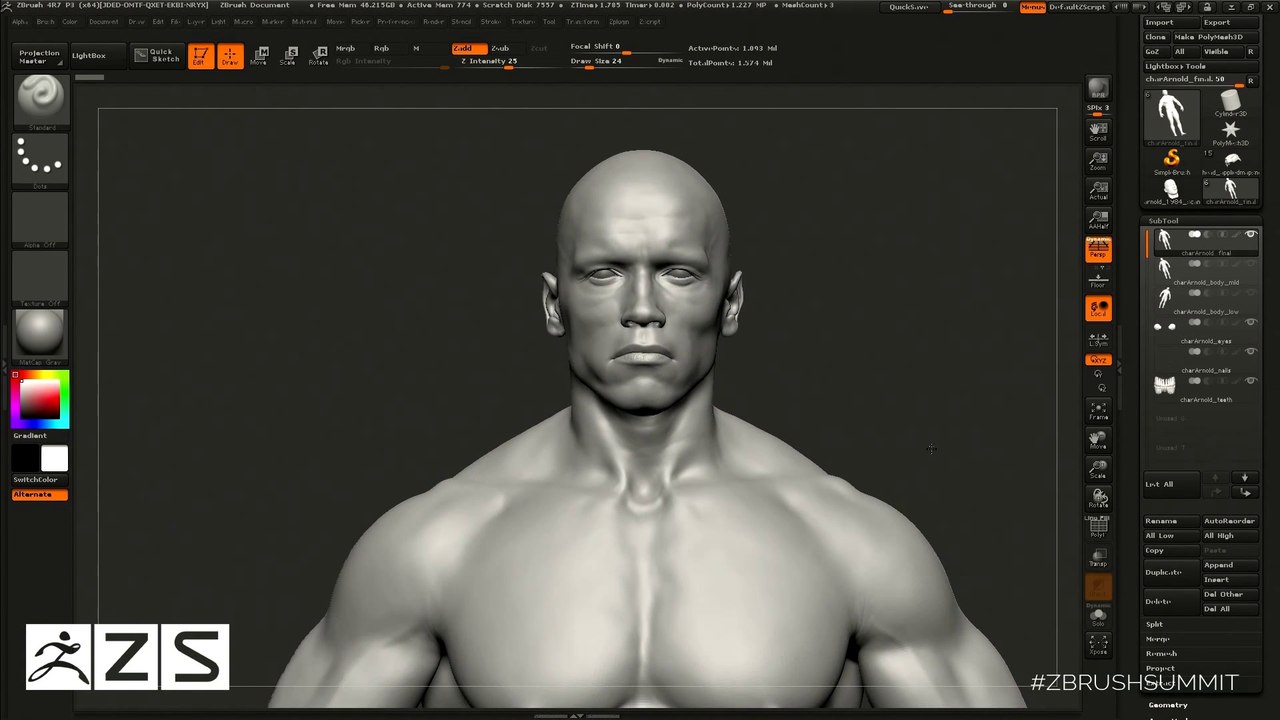Select Rotate mode in top shelf

pos(318,56)
